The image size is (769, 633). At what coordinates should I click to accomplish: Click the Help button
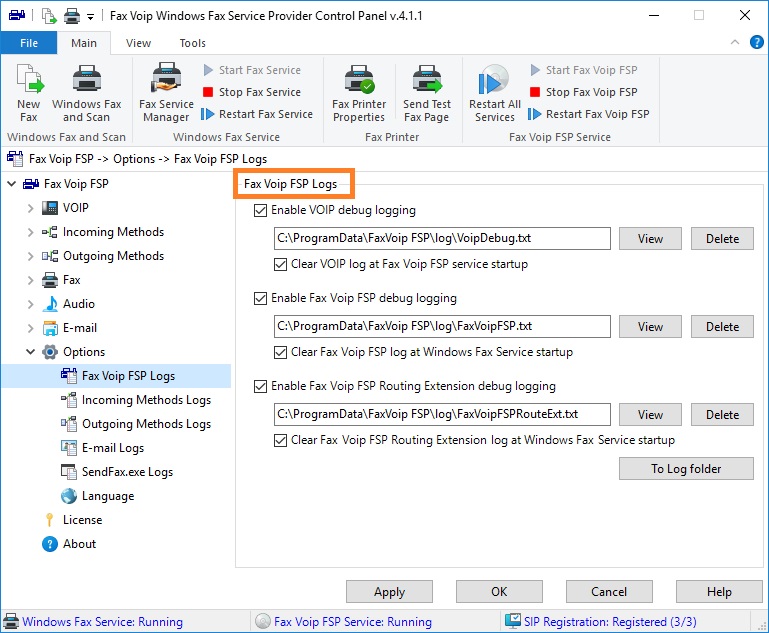pyautogui.click(x=719, y=592)
